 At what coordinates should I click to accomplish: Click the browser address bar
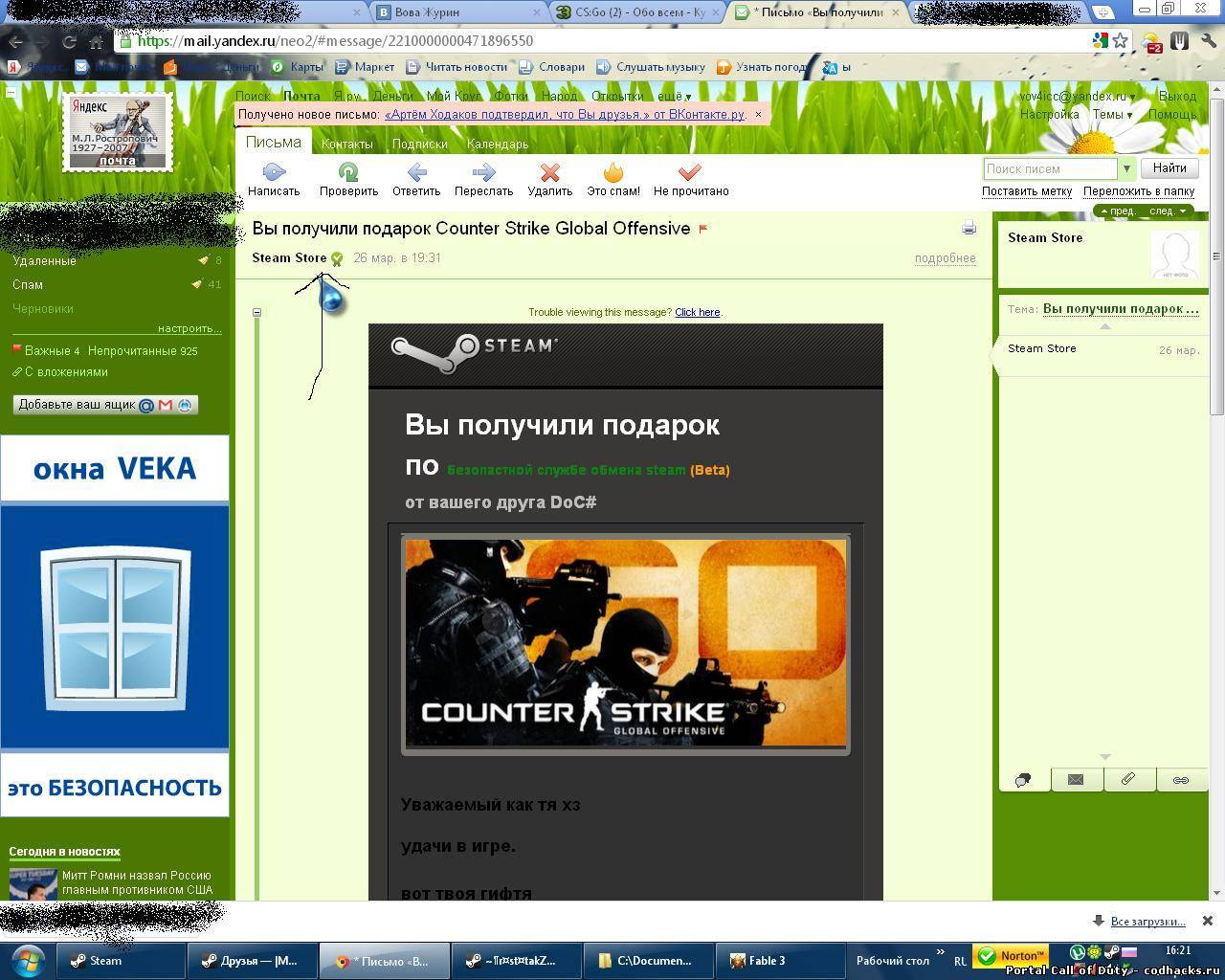pyautogui.click(x=603, y=41)
